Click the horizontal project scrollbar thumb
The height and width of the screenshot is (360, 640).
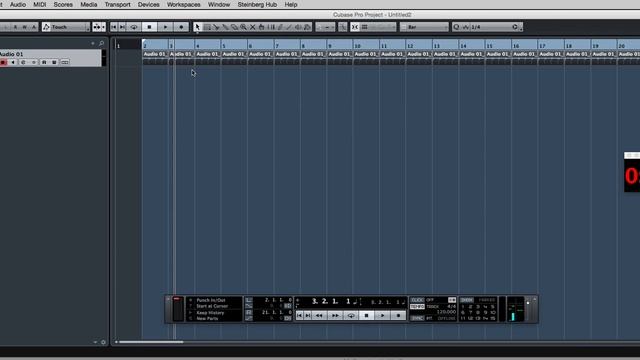coord(151,342)
